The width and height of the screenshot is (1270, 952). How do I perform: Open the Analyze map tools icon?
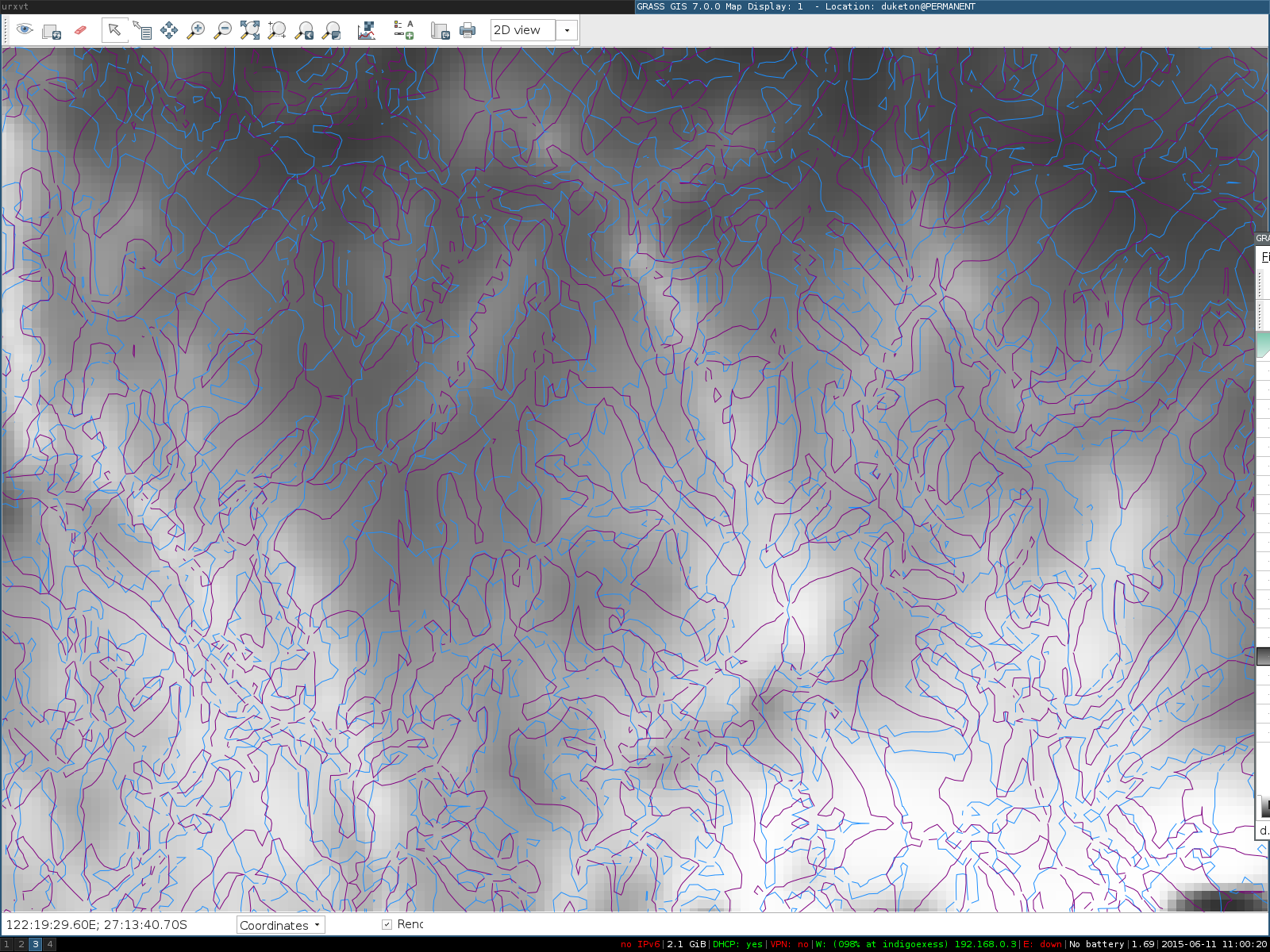[x=366, y=30]
